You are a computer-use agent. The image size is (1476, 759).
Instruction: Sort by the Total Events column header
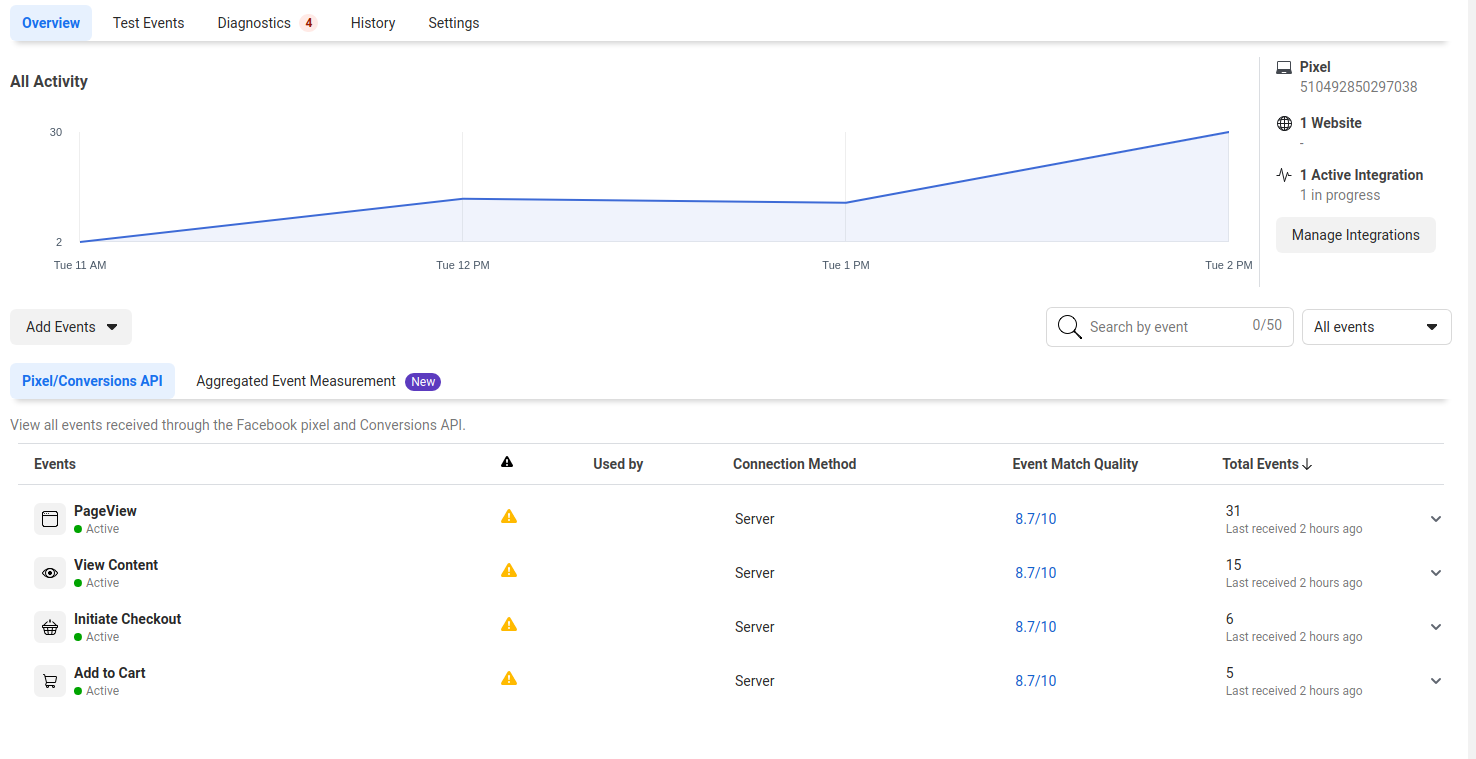pos(1267,464)
